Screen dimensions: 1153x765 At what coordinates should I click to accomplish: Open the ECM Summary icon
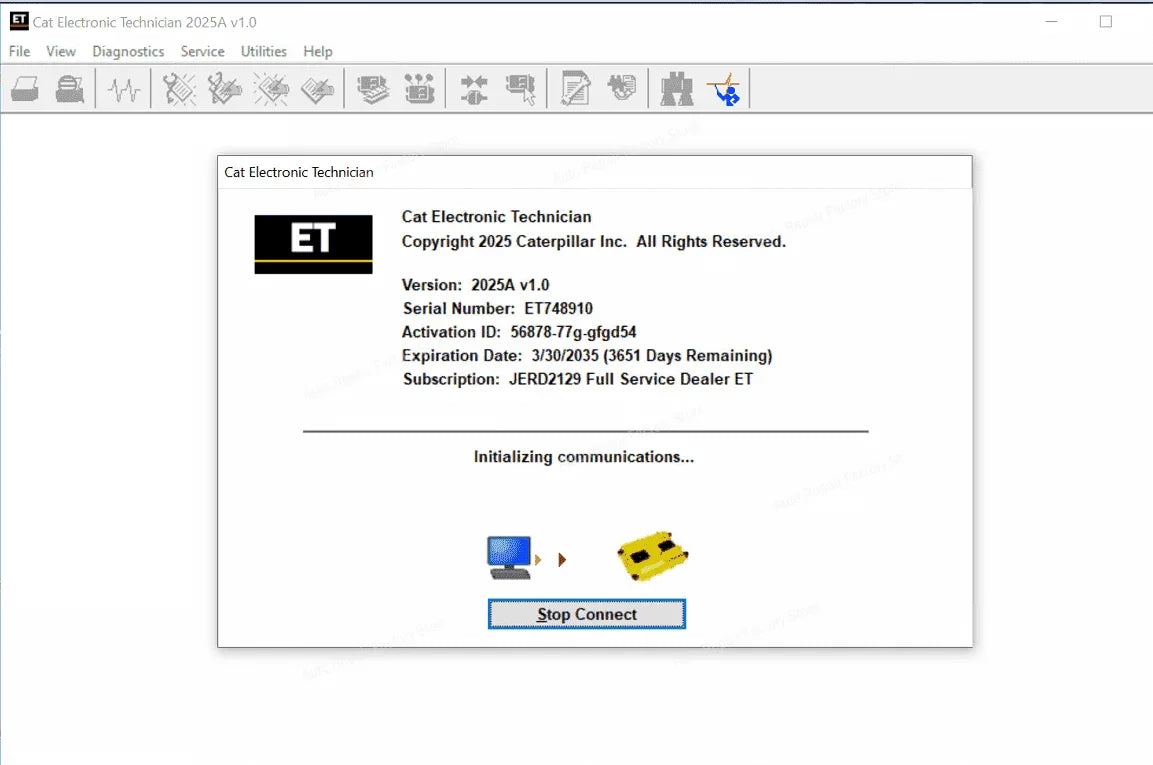[x=372, y=88]
